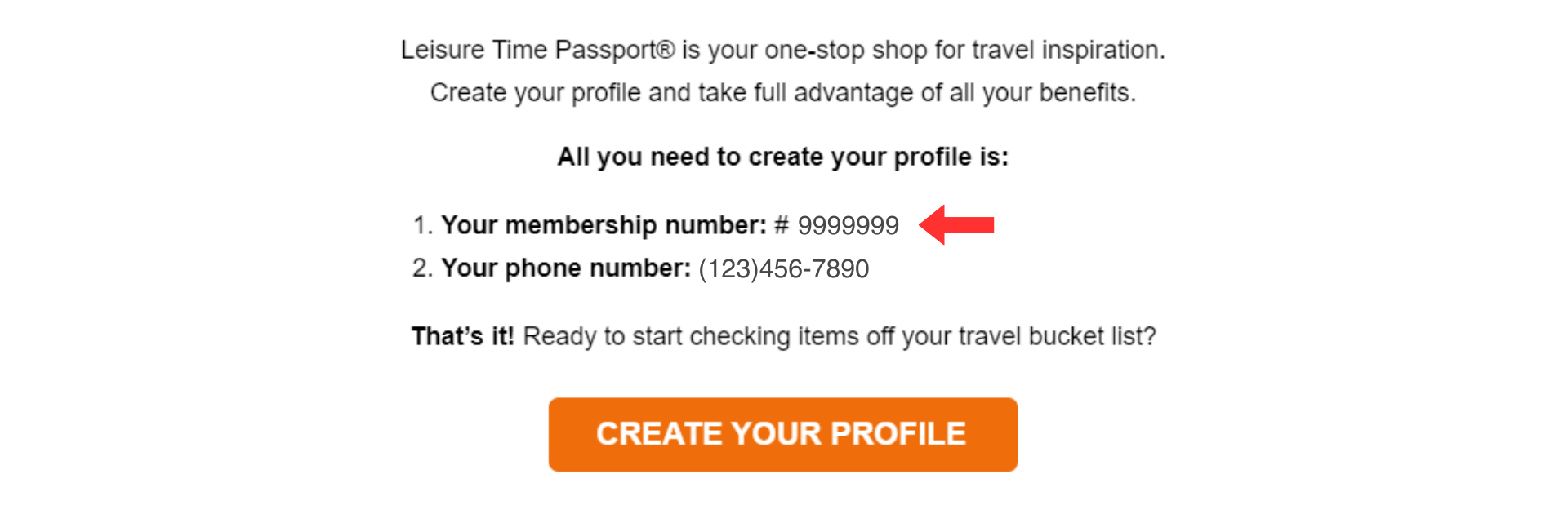Viewport: 1568px width, 514px height.
Task: Click list item number "2."
Action: pyautogui.click(x=422, y=268)
